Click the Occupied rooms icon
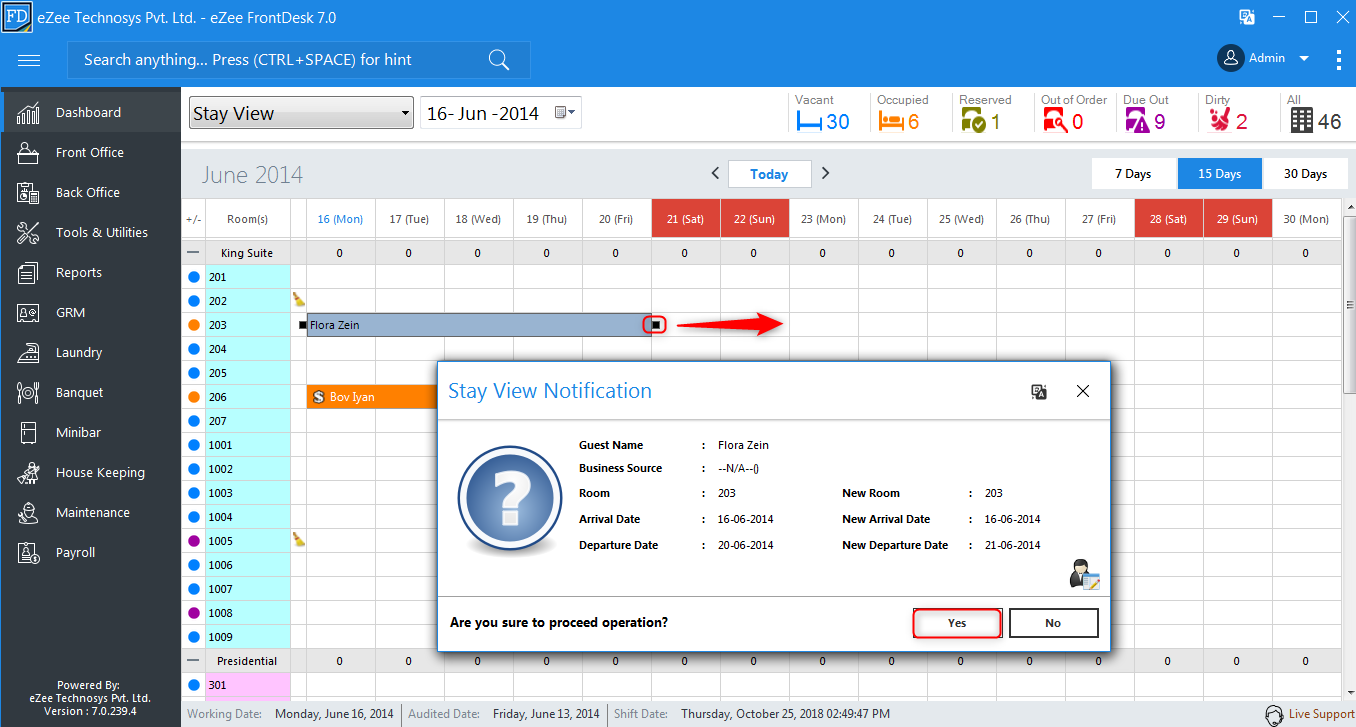This screenshot has height=727, width=1356. point(890,122)
